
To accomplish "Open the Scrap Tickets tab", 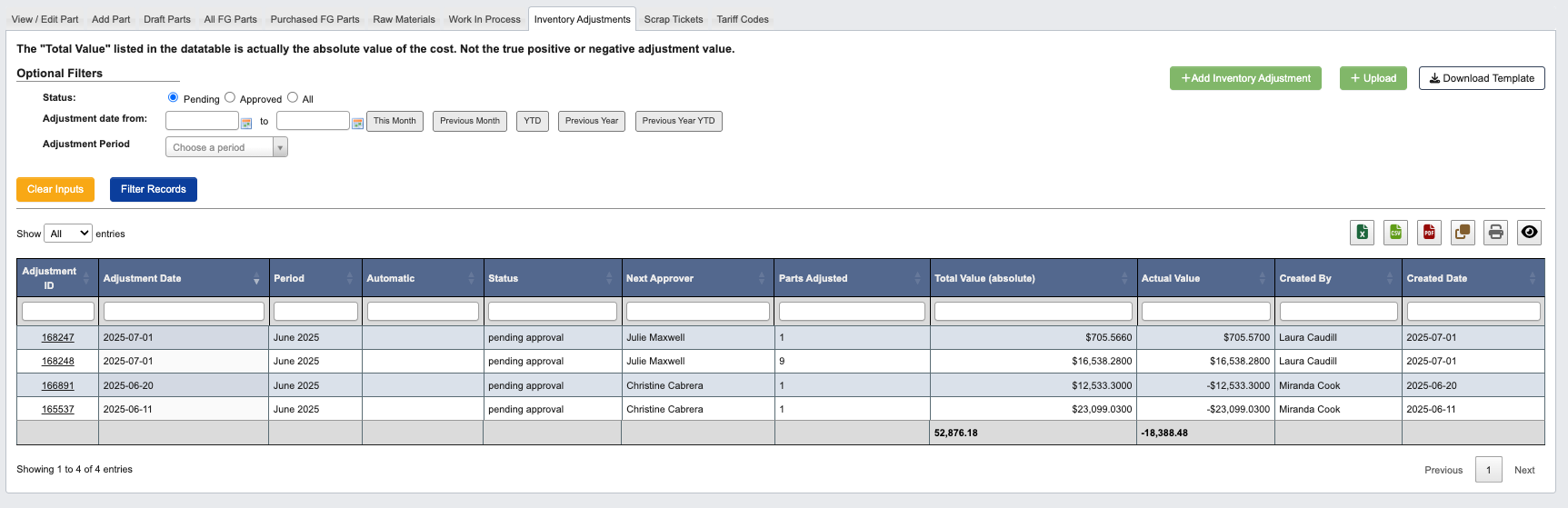I will [x=674, y=19].
